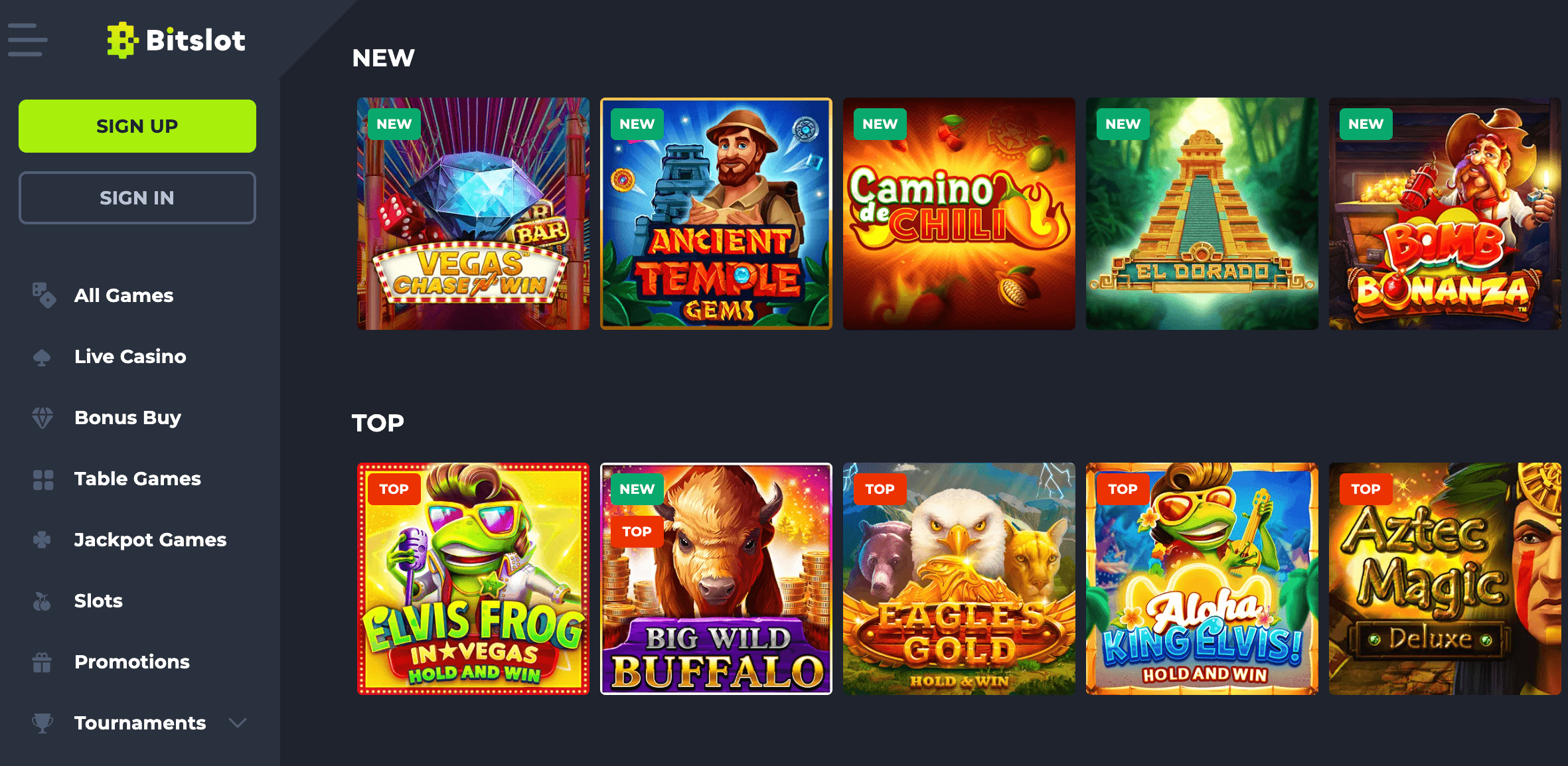Click the green SIGN UP button
1568x766 pixels.
(x=137, y=126)
